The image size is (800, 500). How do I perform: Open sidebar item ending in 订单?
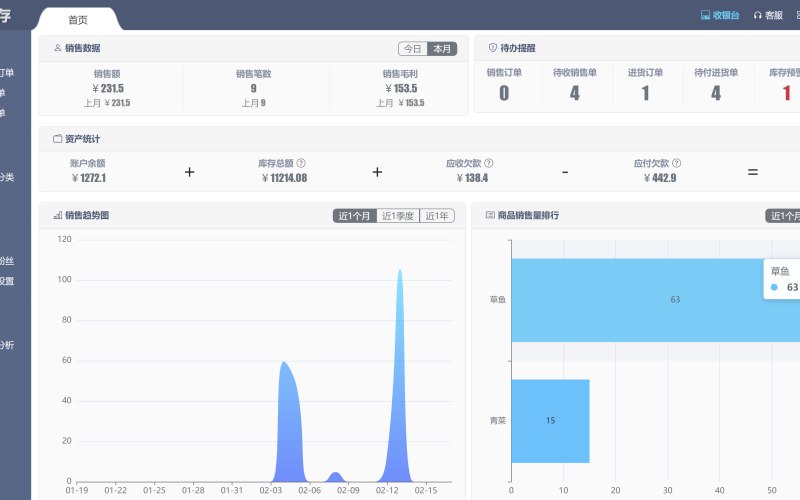pyautogui.click(x=7, y=72)
